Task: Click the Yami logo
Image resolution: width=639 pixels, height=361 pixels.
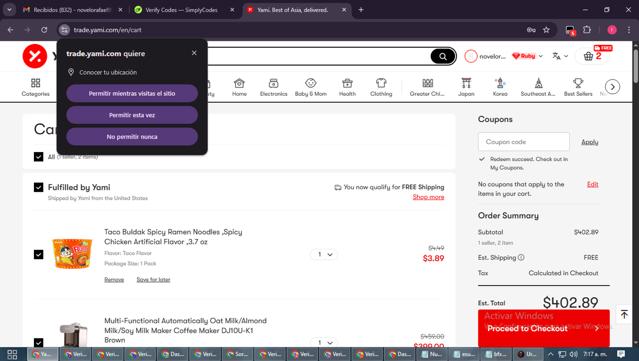Action: [35, 56]
